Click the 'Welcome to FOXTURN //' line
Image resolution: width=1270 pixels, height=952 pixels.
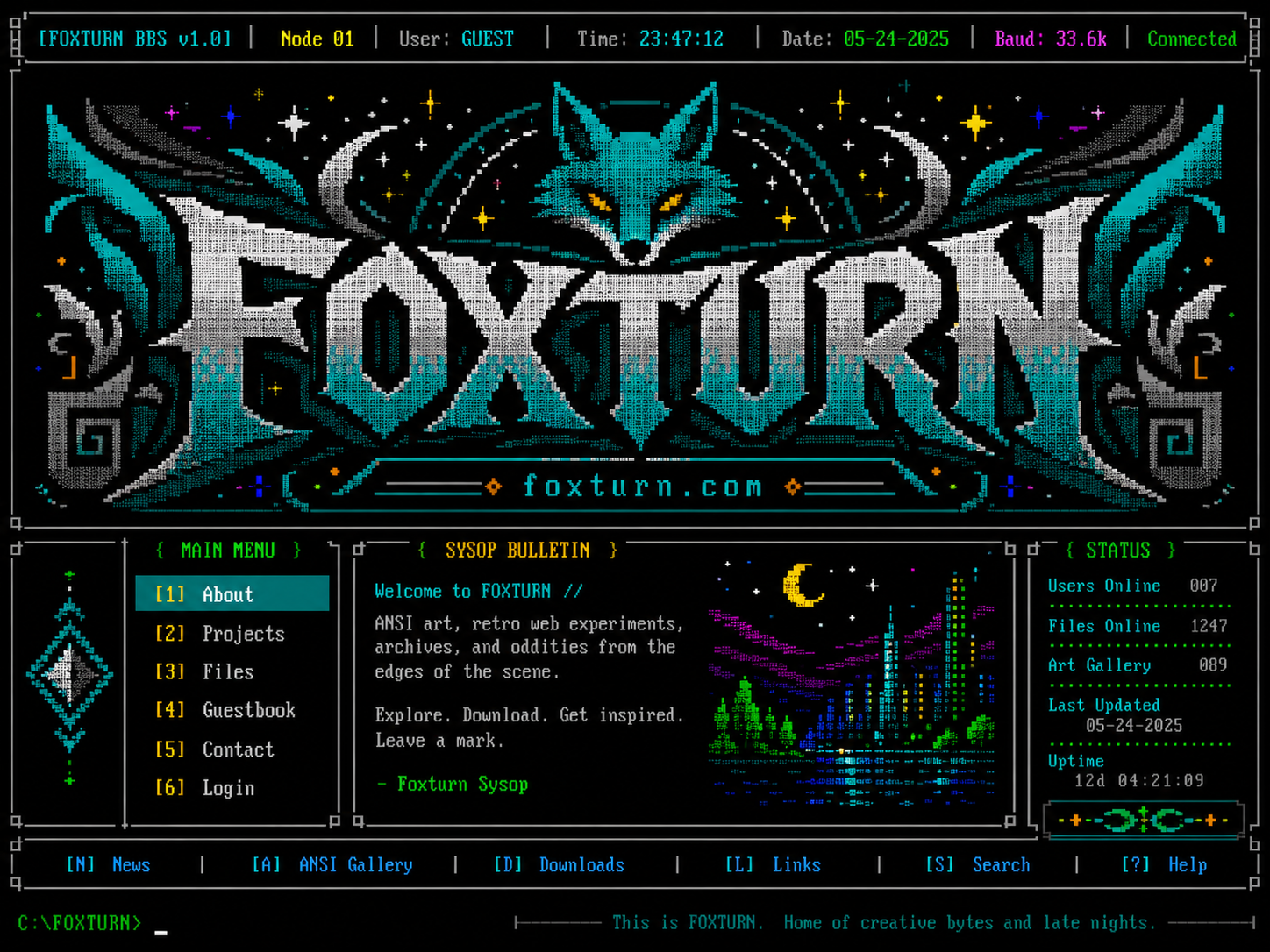point(479,591)
